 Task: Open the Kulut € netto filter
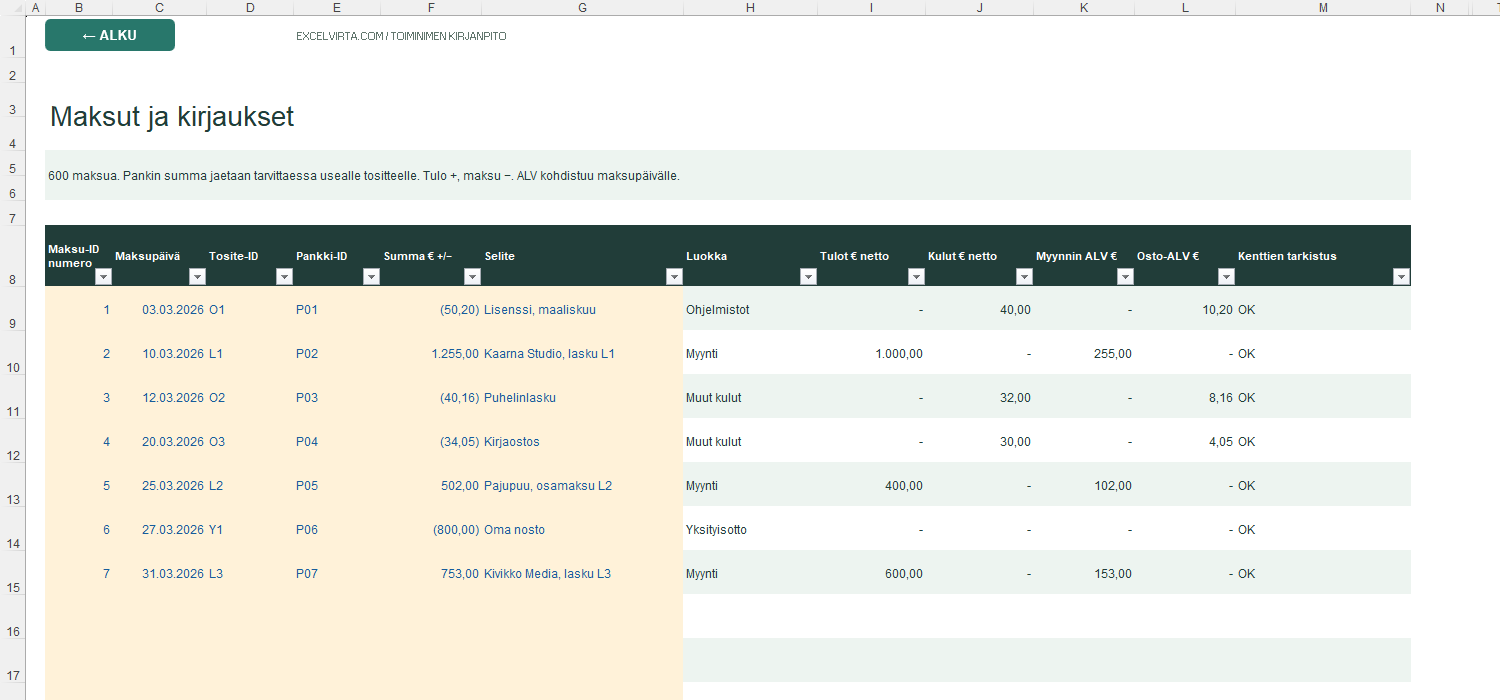click(x=1024, y=277)
